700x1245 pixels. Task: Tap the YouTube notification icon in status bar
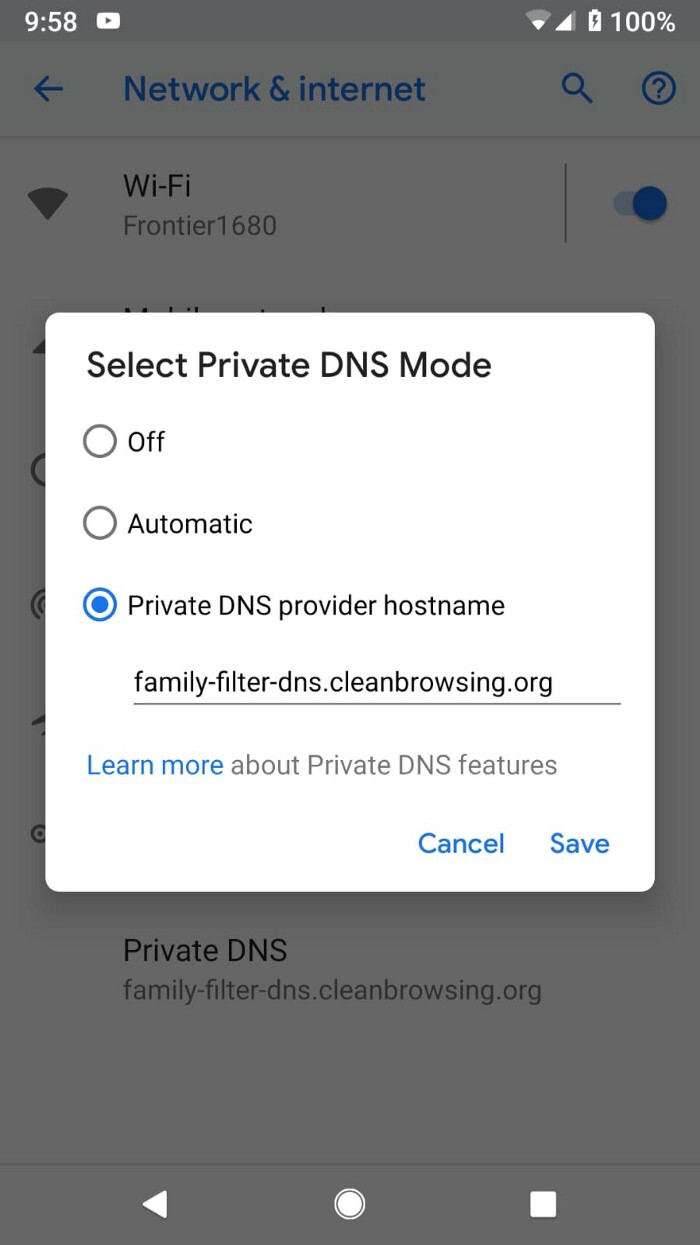(x=110, y=21)
